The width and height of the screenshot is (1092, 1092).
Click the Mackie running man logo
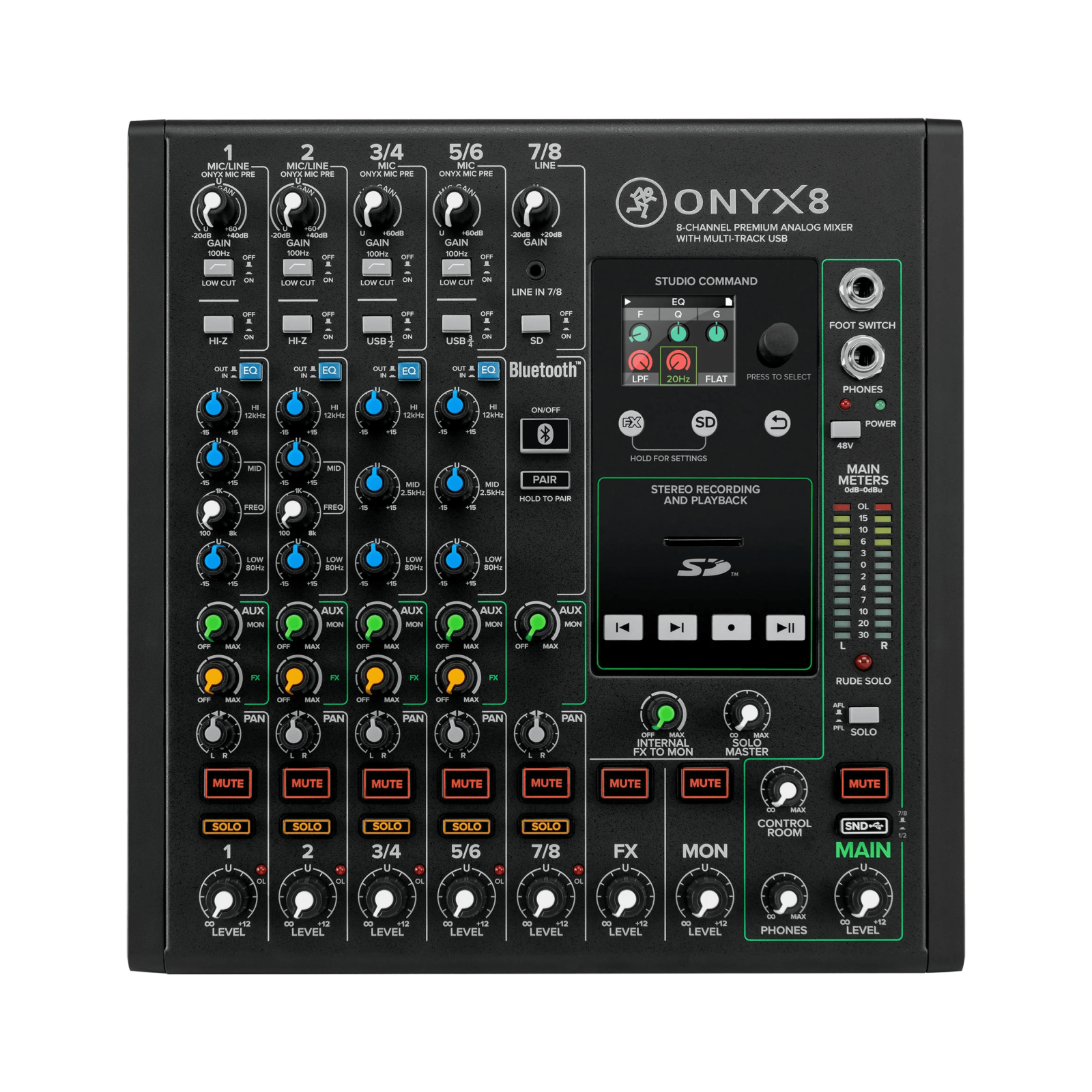point(641,203)
